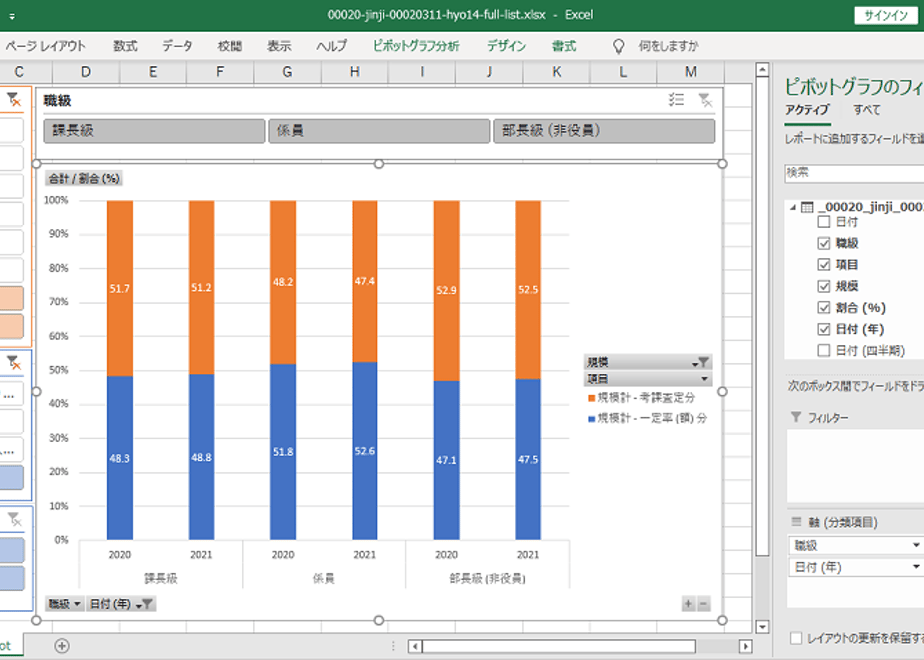Open 職級 dropdown in the axis area box
The height and width of the screenshot is (660, 924).
916,545
